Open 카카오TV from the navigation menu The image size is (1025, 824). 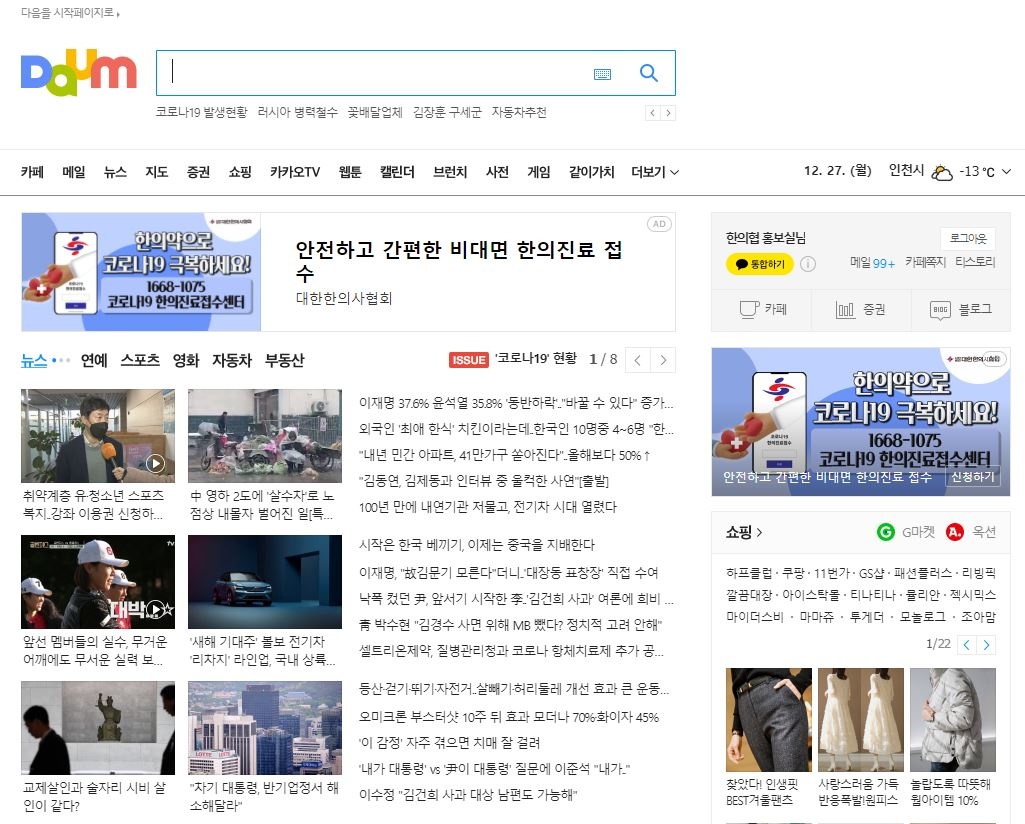296,171
